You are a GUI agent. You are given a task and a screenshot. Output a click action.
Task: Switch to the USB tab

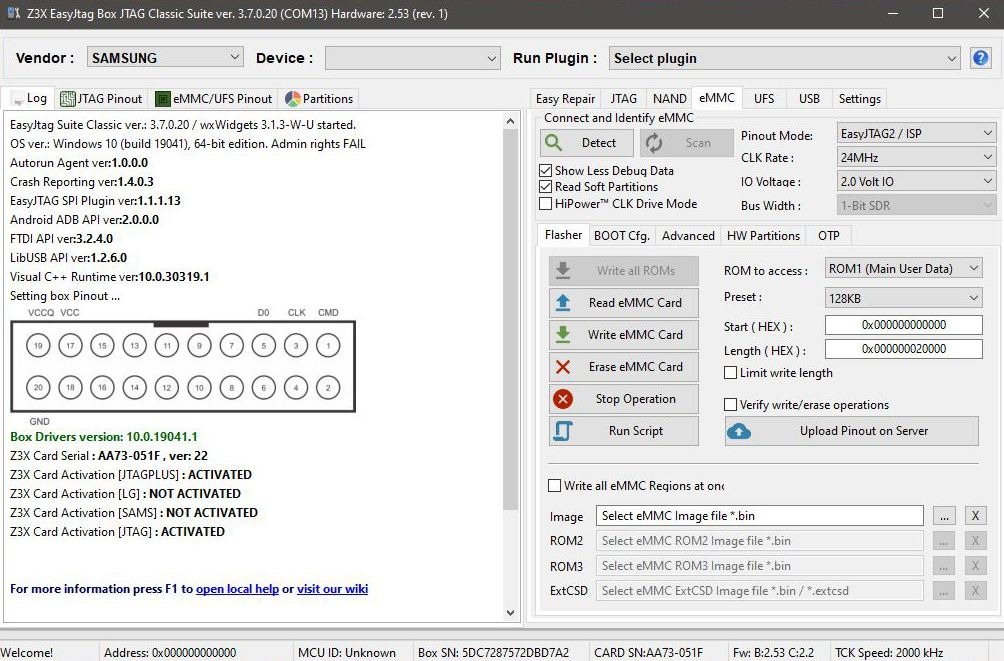coord(809,99)
